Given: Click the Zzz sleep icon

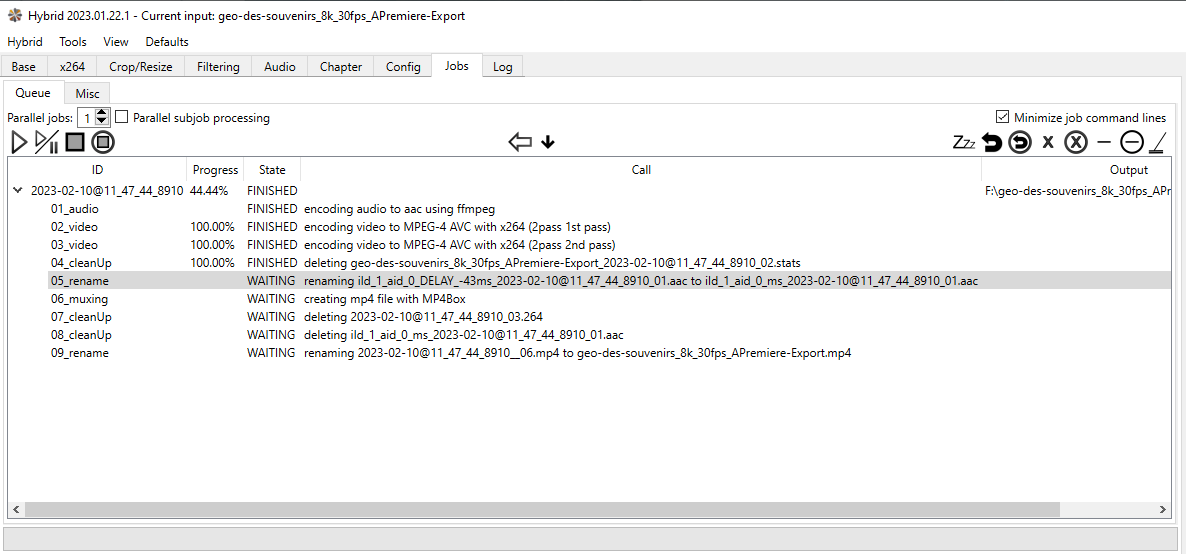Looking at the screenshot, I should coord(963,142).
